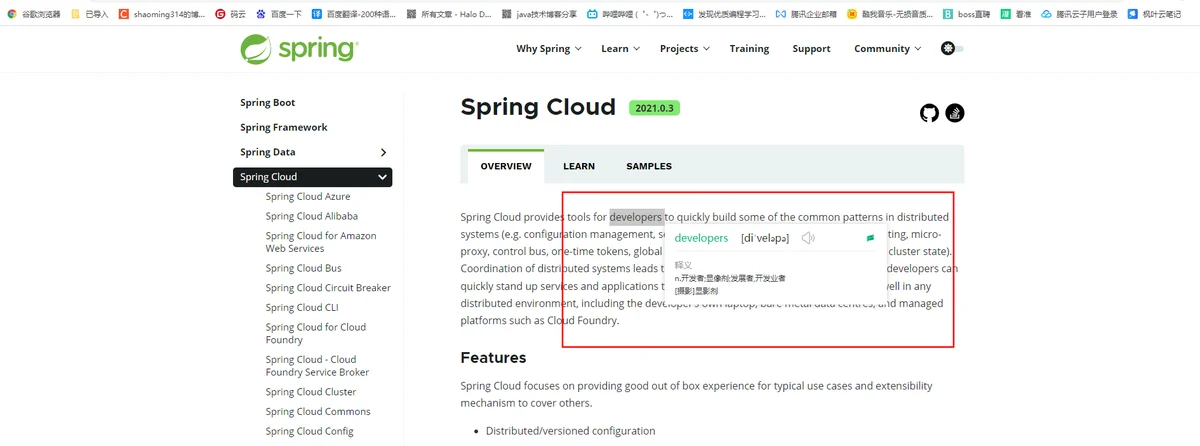Open Spring Cloud CLI project

[x=302, y=307]
